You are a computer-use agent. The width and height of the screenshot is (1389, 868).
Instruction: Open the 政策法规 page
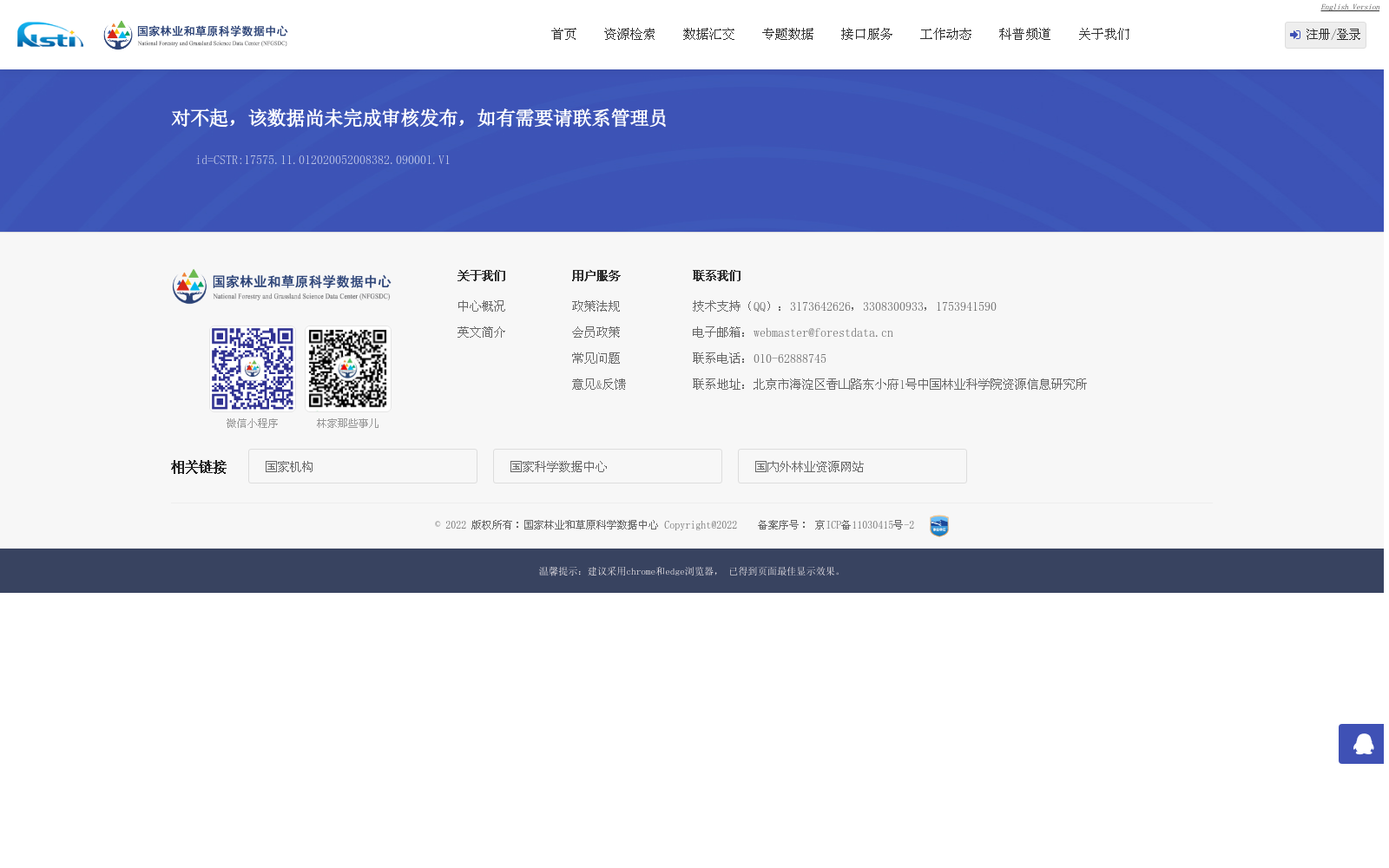[596, 306]
